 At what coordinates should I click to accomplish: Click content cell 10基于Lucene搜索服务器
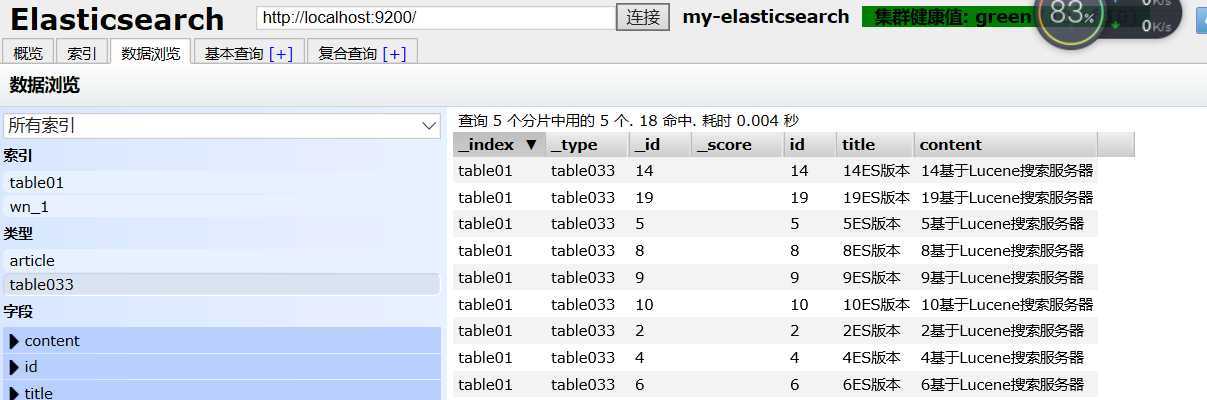pos(1006,304)
